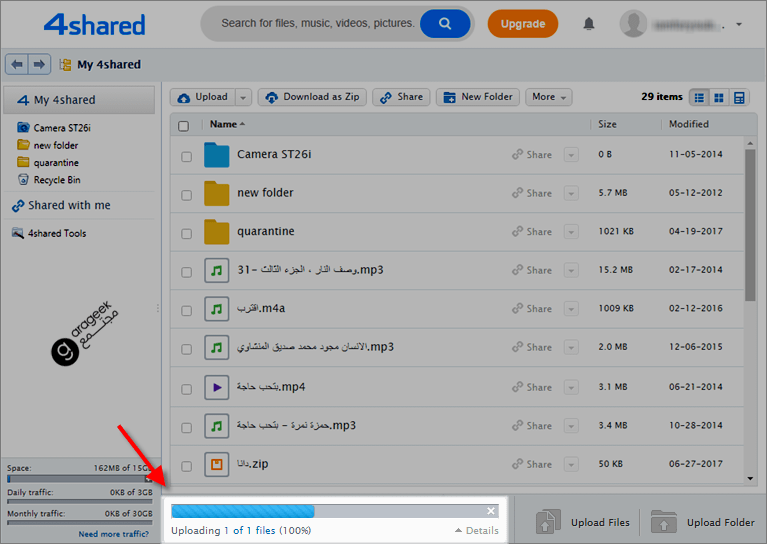Click the search magnifier button
Image resolution: width=767 pixels, height=544 pixels.
[x=445, y=23]
